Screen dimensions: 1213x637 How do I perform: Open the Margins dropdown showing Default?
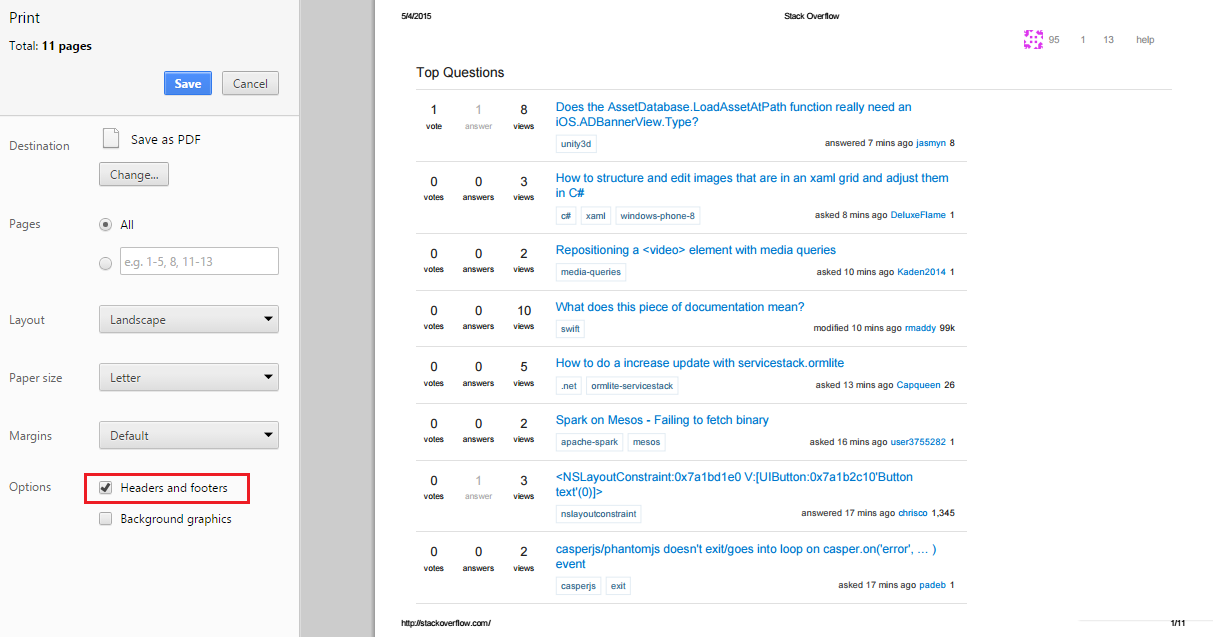pos(188,435)
